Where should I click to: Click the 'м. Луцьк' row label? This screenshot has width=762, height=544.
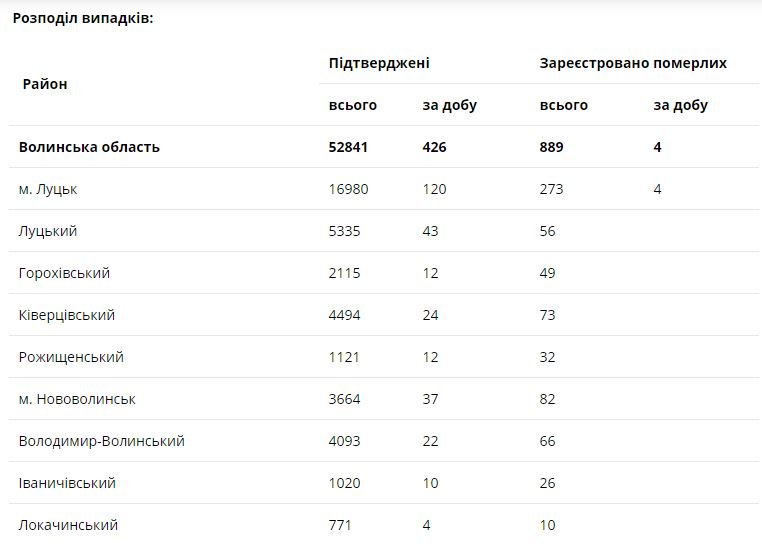coord(48,189)
